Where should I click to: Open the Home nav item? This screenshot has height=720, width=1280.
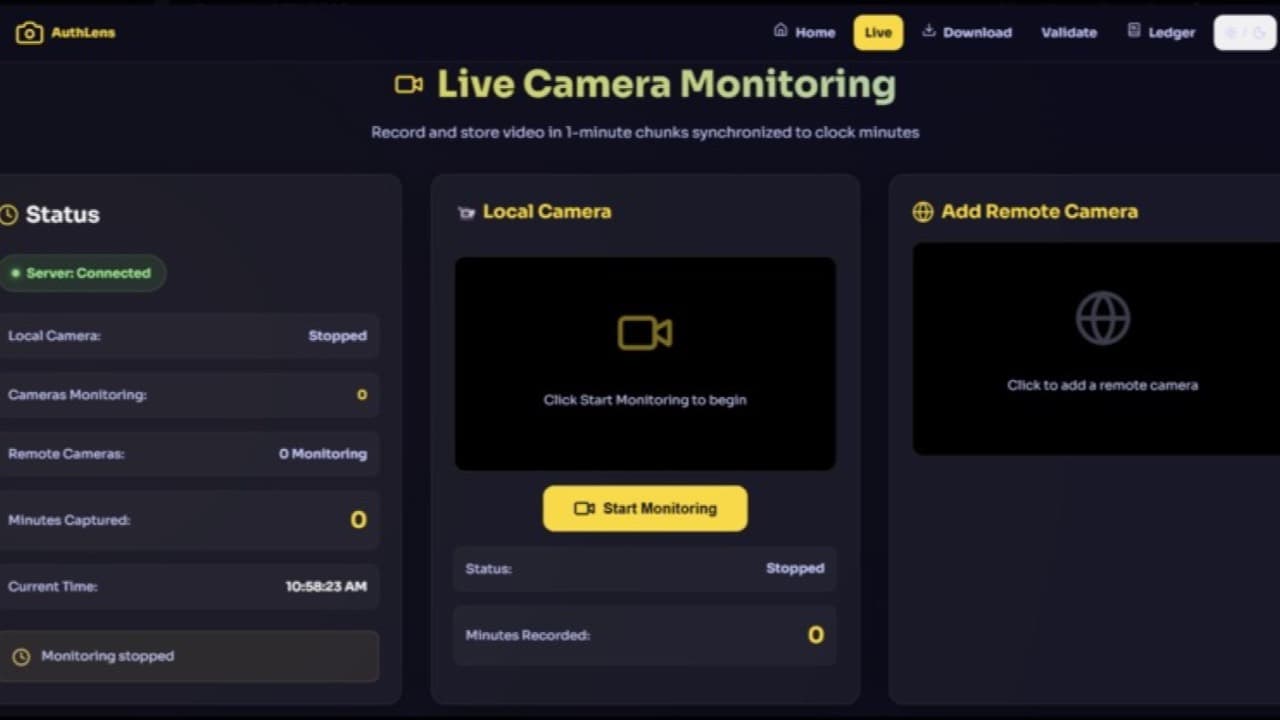(x=804, y=32)
